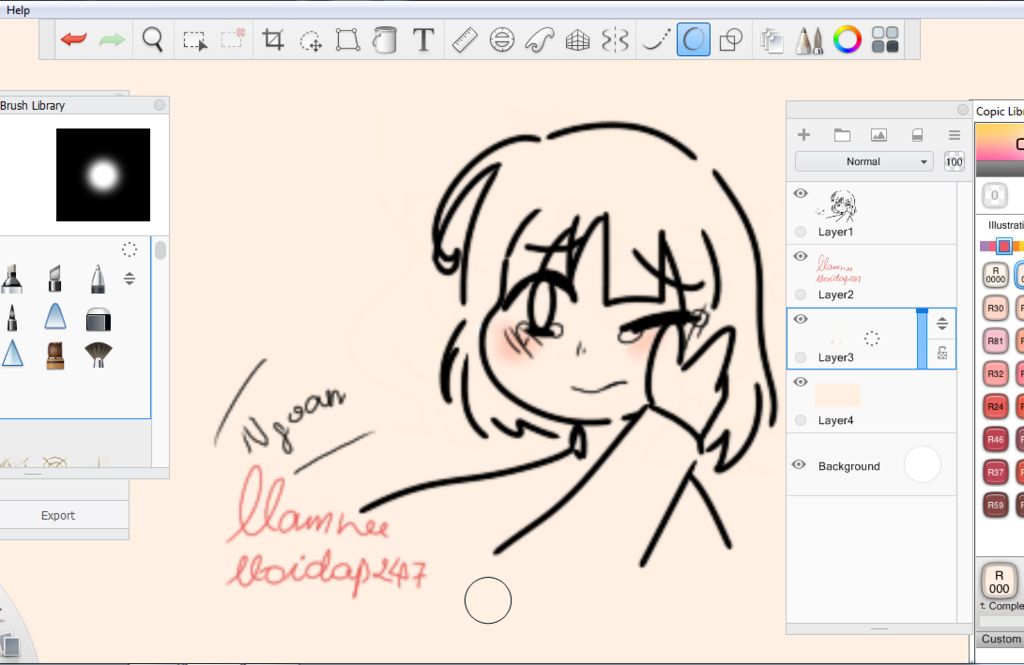Click Layer3 lock transparency icon
The image size is (1024, 665).
click(942, 353)
